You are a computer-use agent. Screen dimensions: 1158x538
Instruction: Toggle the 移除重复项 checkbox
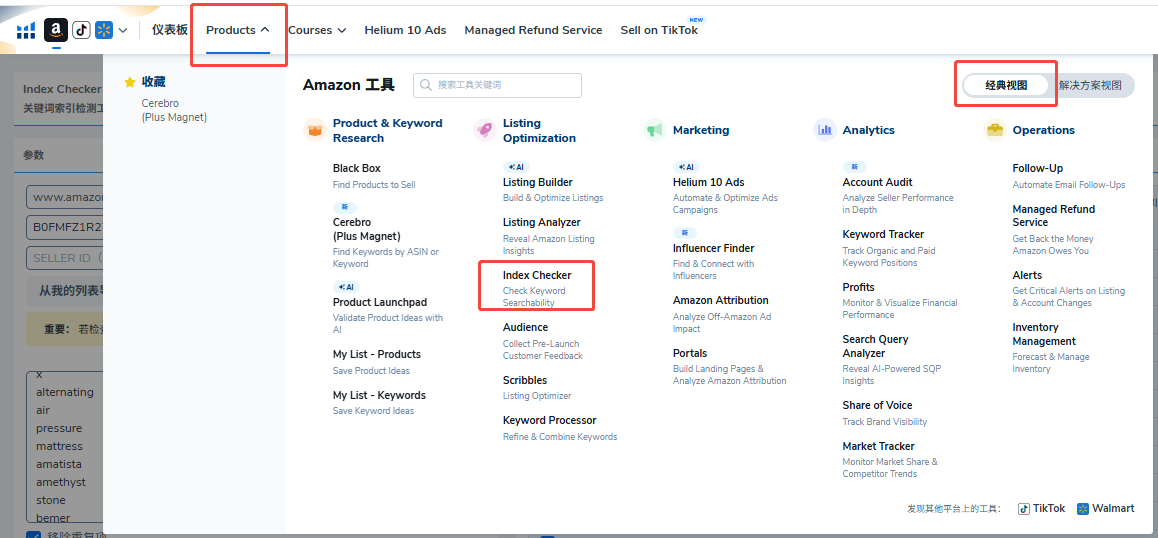click(x=33, y=535)
